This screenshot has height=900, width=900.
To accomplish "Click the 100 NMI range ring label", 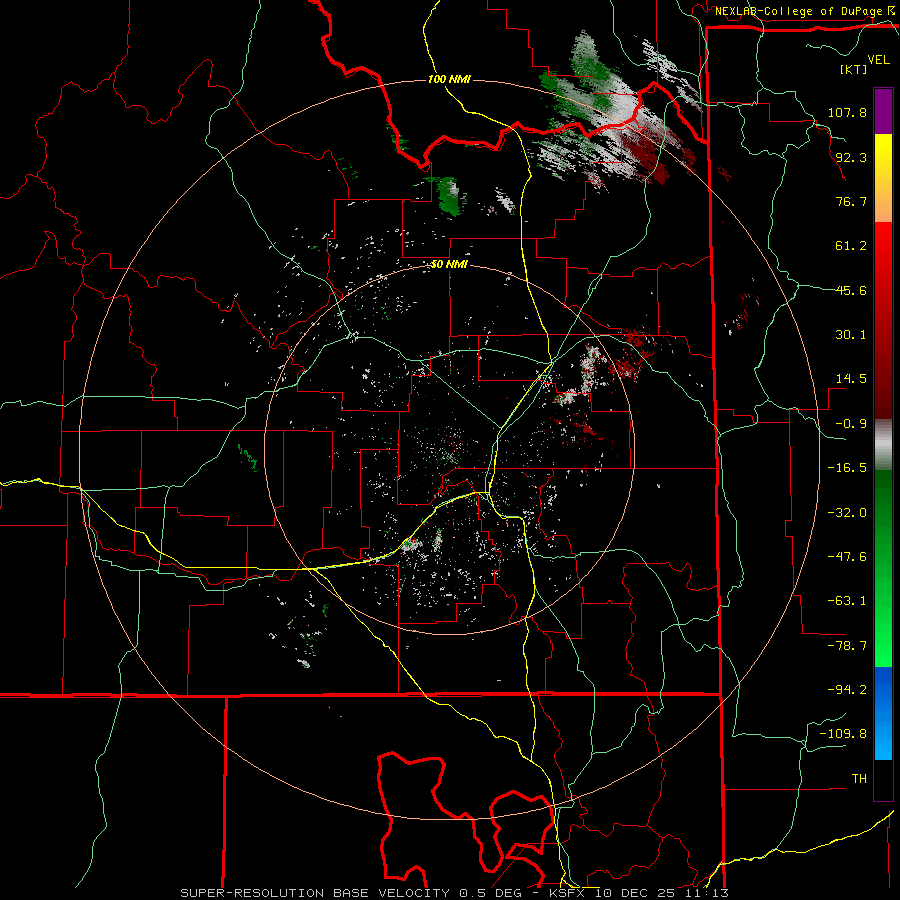I will click(449, 79).
